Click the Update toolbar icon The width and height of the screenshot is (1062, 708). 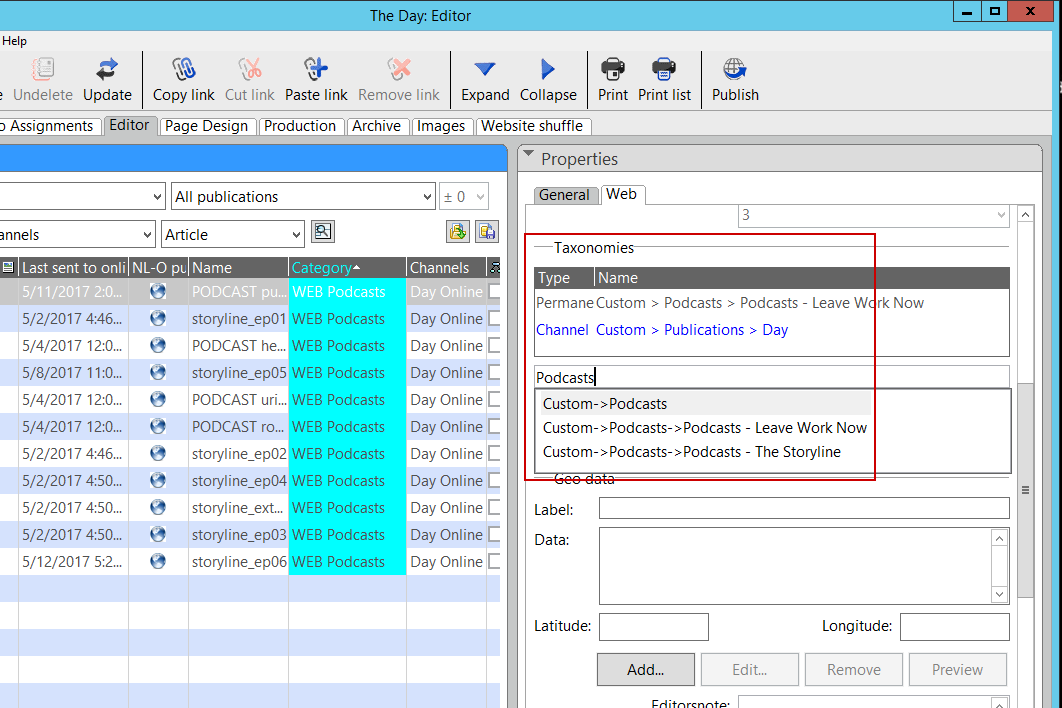point(106,69)
